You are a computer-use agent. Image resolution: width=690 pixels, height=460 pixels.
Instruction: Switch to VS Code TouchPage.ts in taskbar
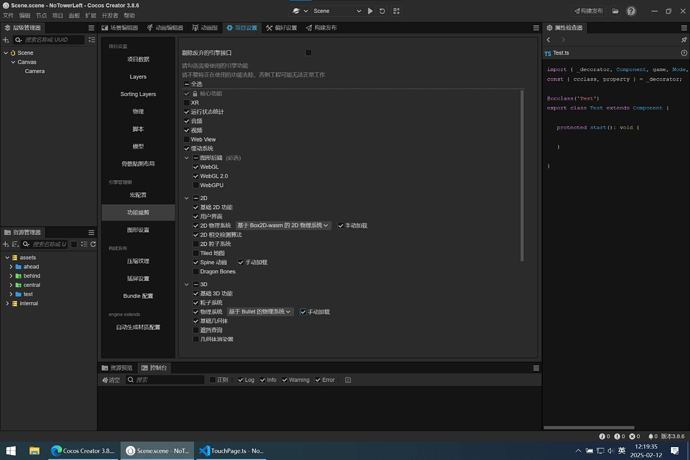231,451
